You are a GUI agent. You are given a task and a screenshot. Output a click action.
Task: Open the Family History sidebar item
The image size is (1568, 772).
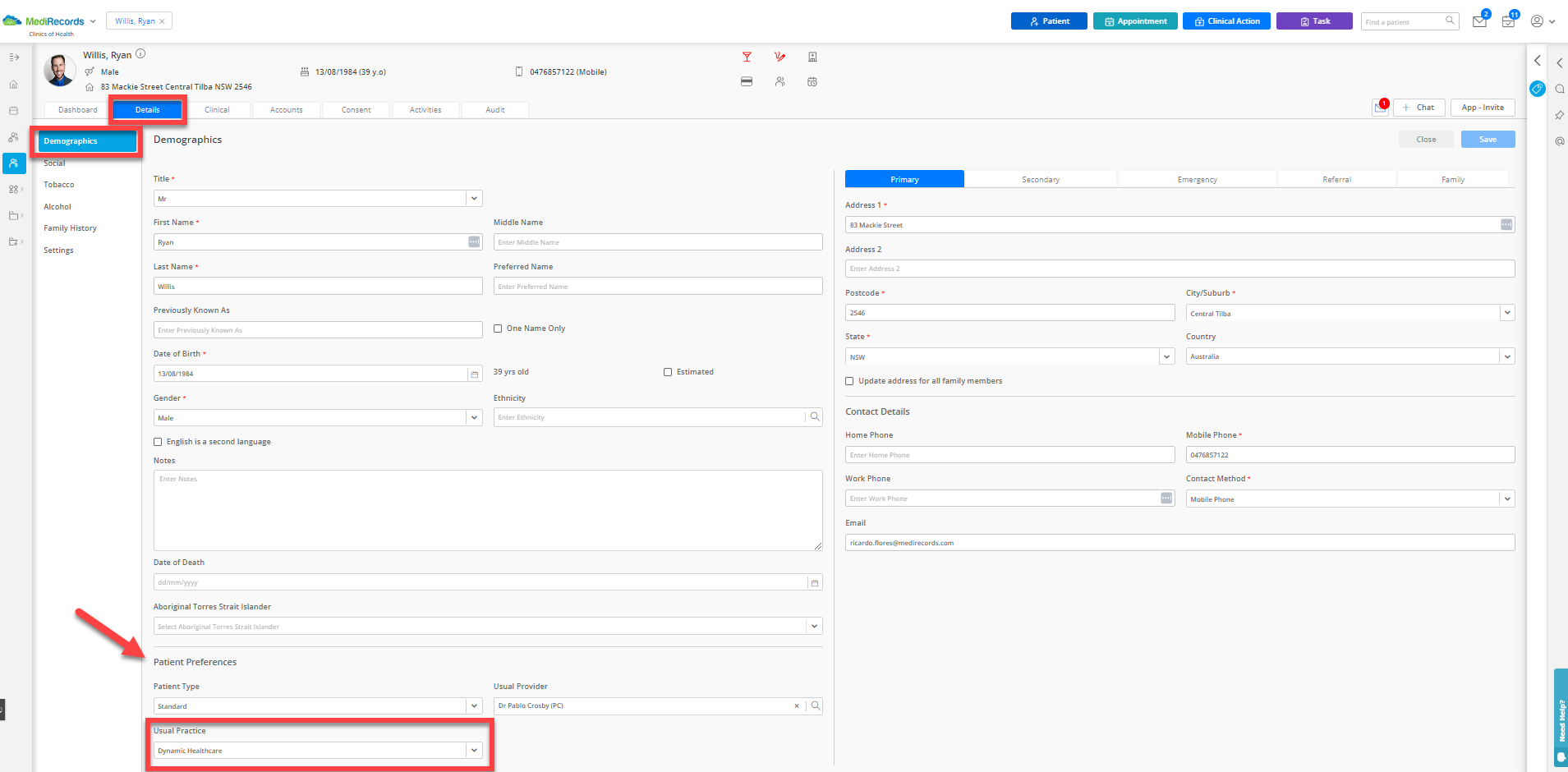pyautogui.click(x=70, y=227)
